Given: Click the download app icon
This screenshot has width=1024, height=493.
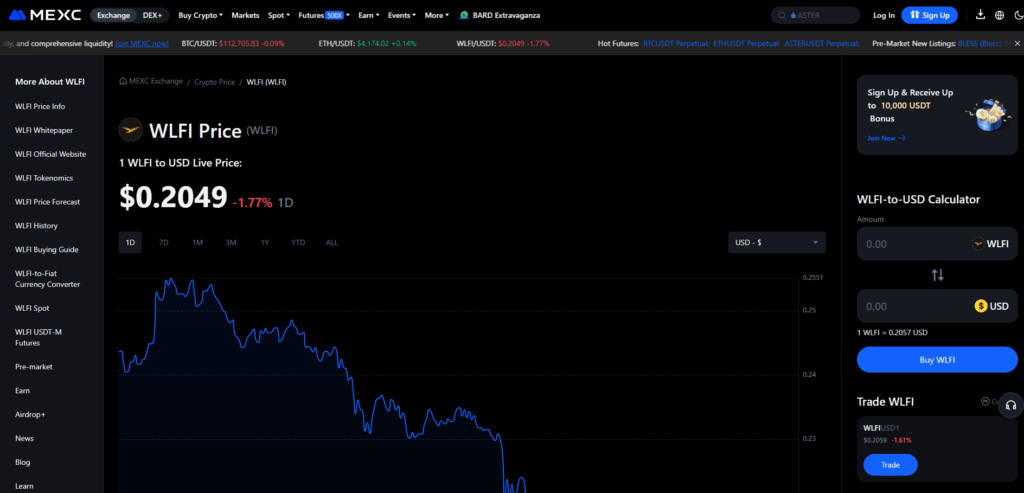Looking at the screenshot, I should point(980,15).
